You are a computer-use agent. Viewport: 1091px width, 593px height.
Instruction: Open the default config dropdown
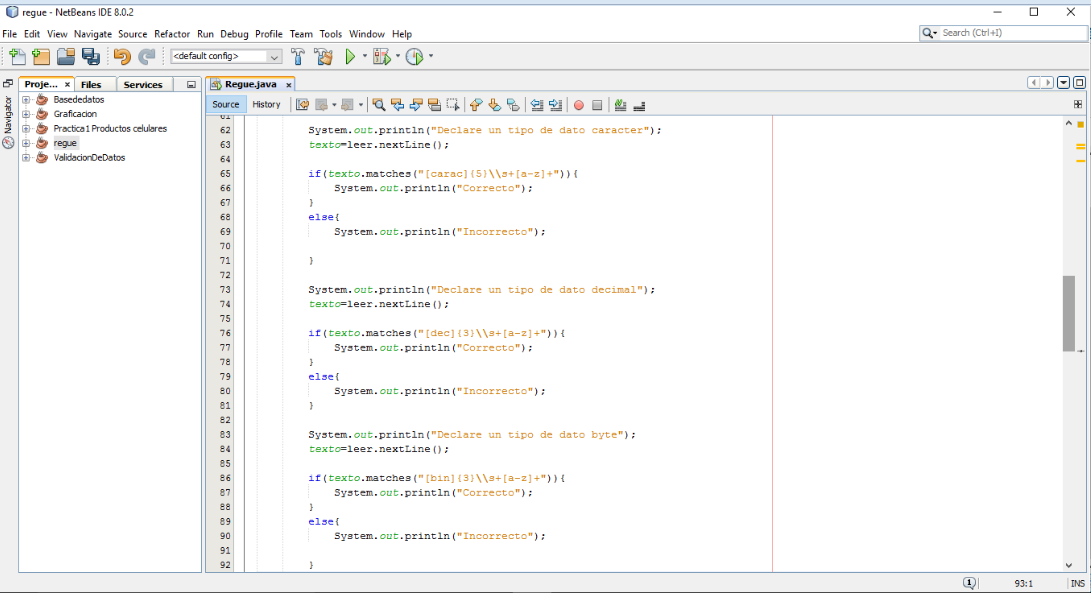tap(276, 57)
